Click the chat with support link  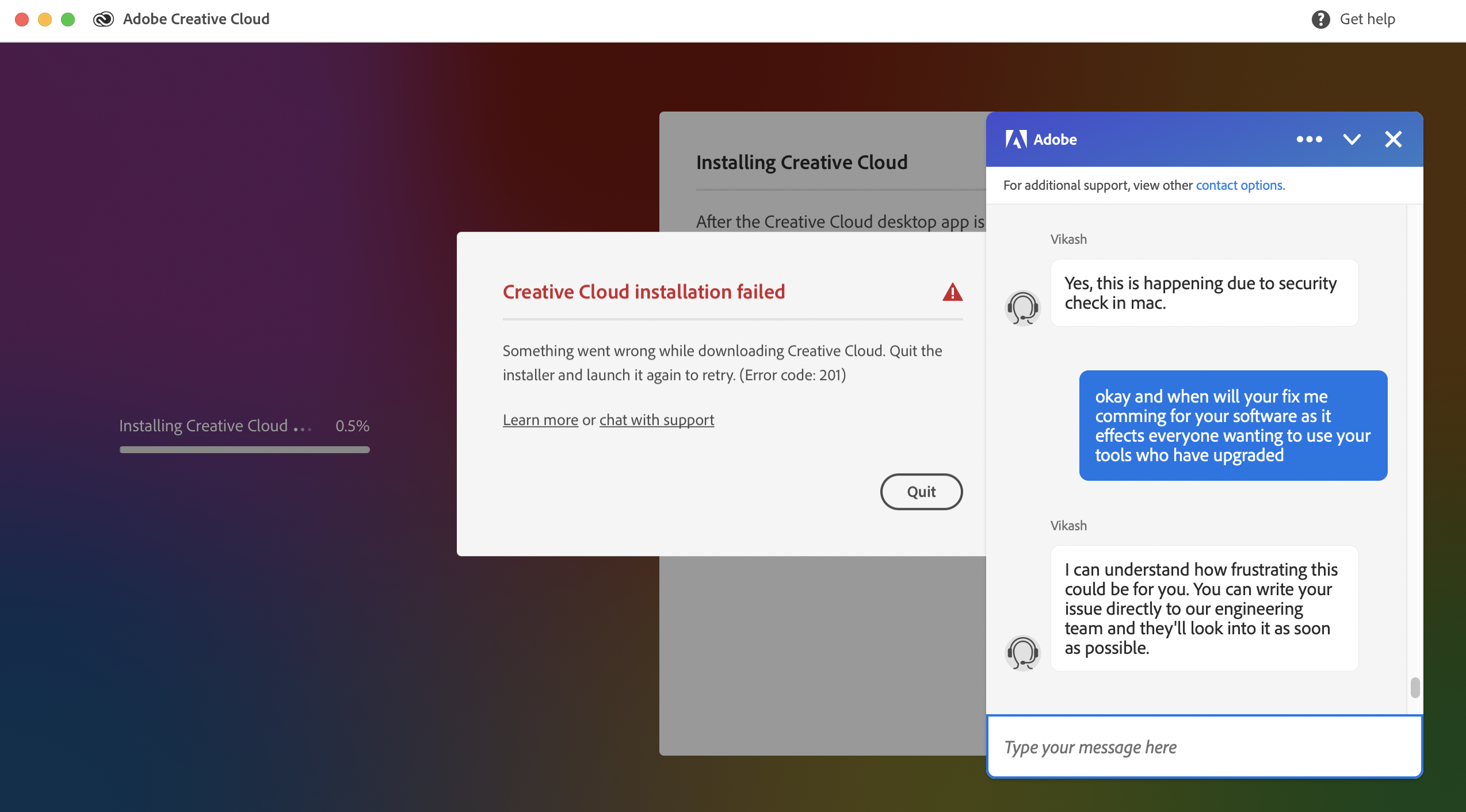[656, 420]
